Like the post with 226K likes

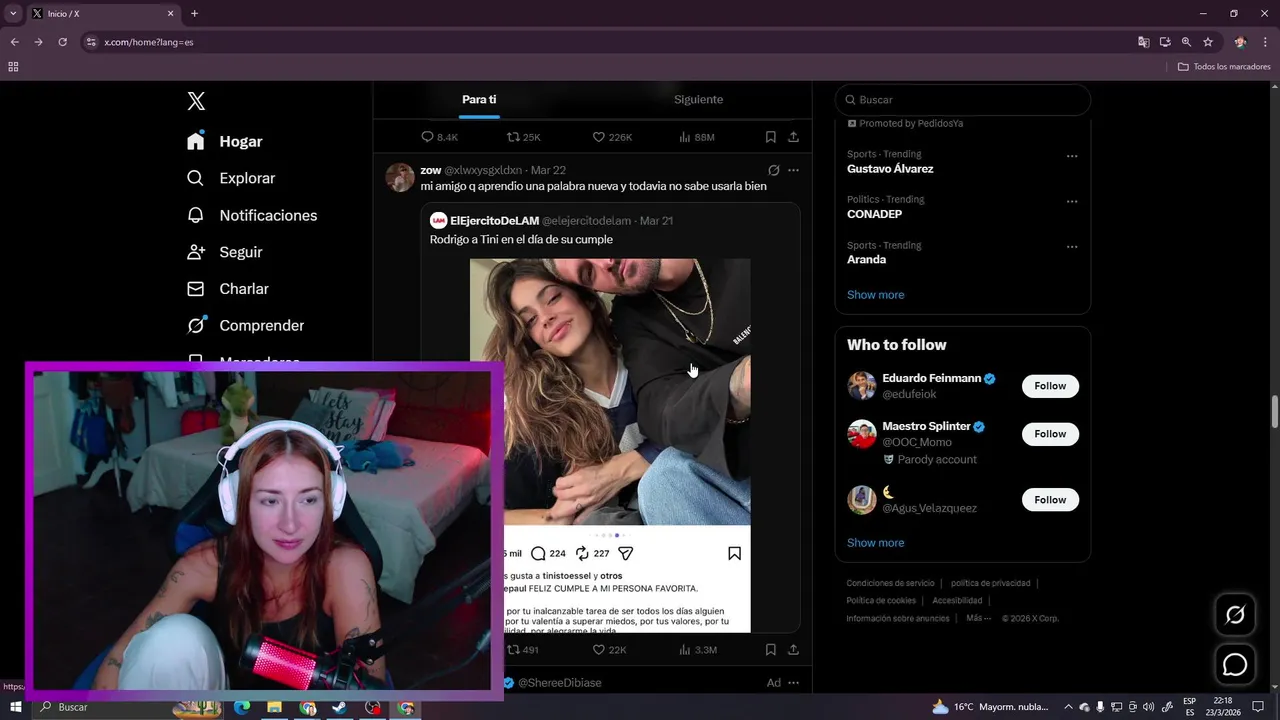pos(612,137)
